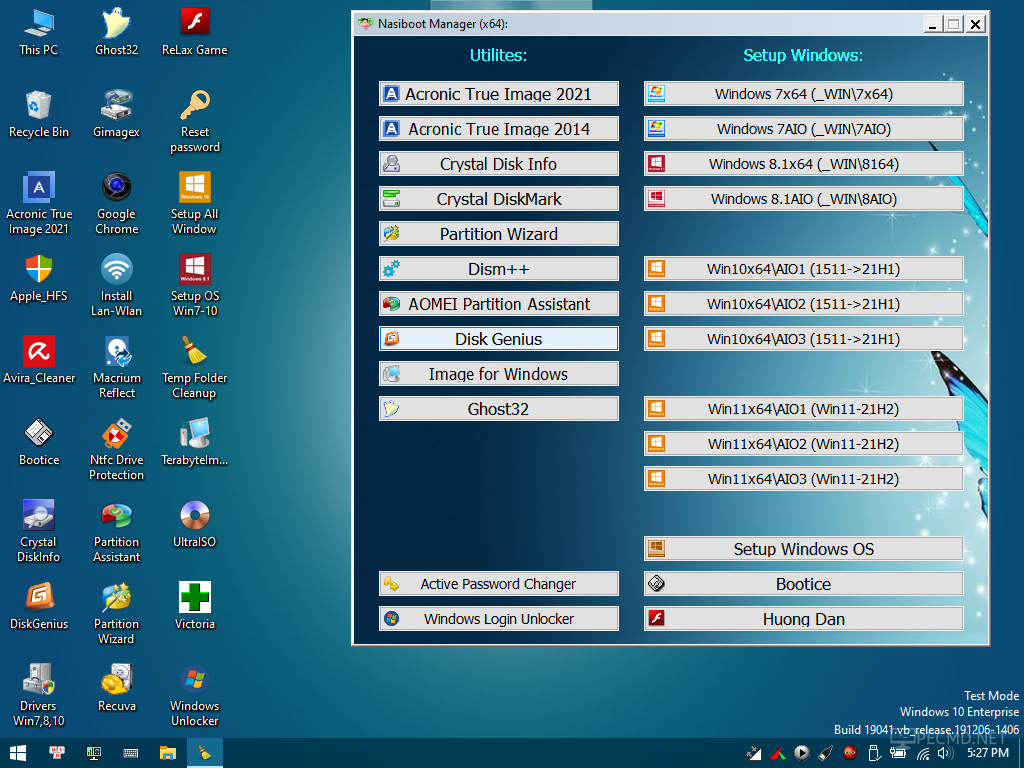Open Huong Dan guide button
The width and height of the screenshot is (1024, 768).
pyautogui.click(x=803, y=619)
